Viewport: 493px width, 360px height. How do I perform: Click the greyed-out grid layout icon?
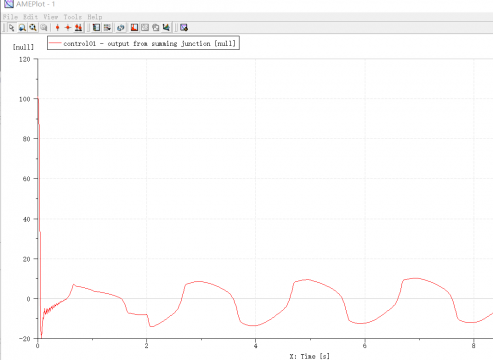(145, 28)
